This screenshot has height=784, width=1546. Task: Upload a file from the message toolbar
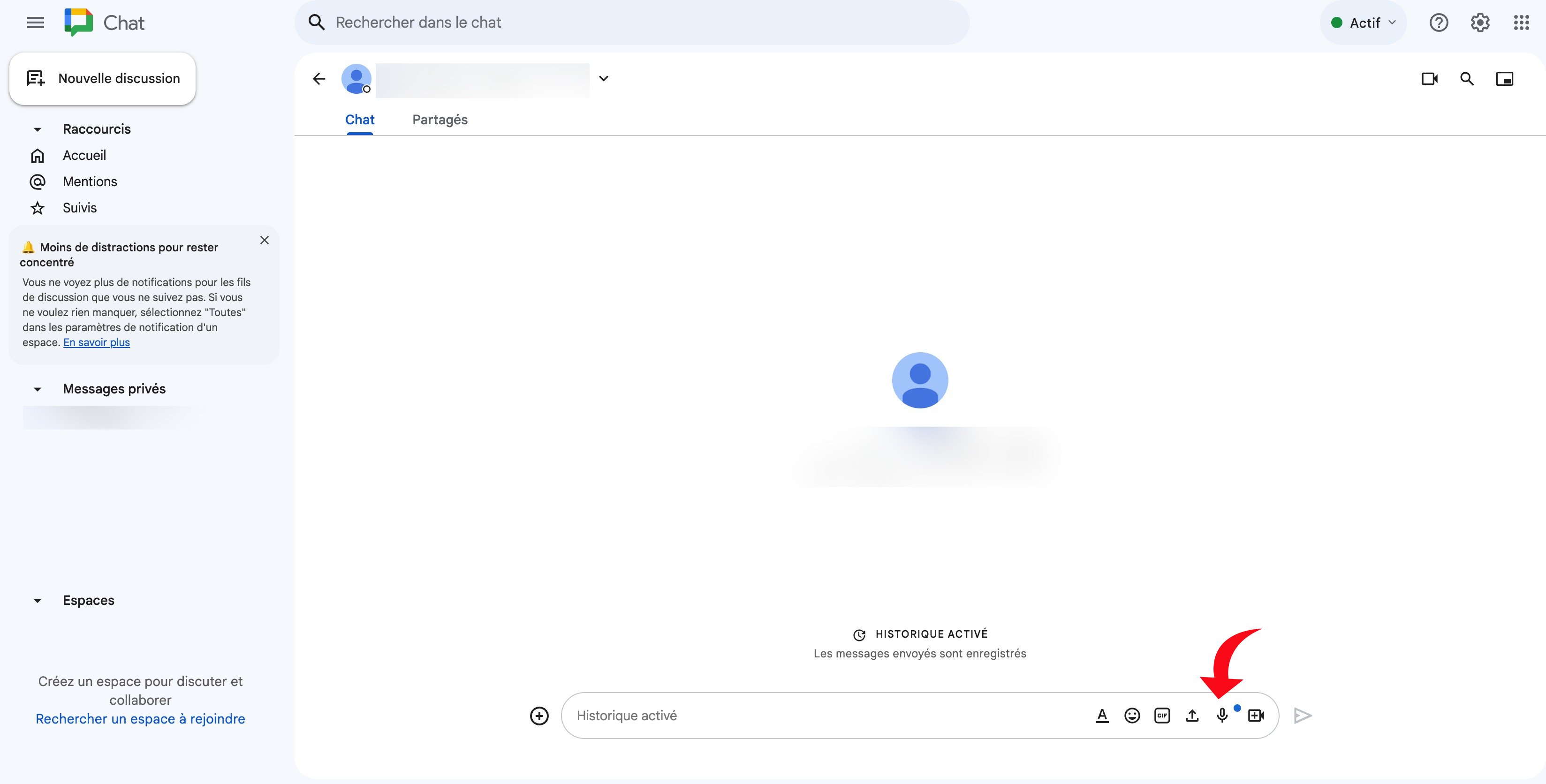click(x=1192, y=715)
